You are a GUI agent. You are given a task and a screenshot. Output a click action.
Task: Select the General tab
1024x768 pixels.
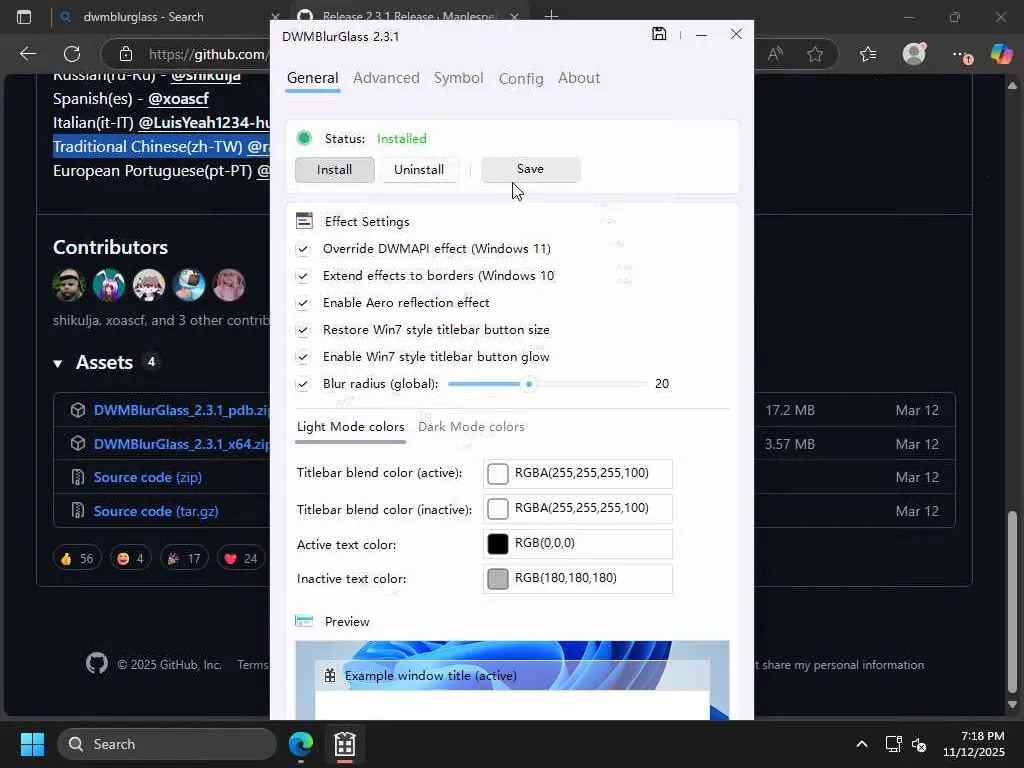click(x=312, y=78)
